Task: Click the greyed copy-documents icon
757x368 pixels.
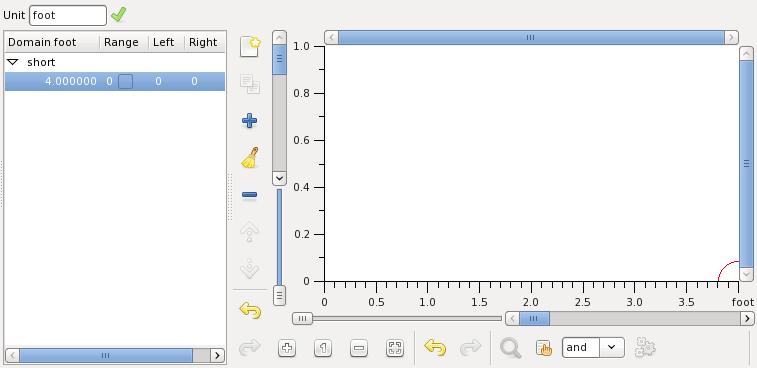Action: click(250, 84)
